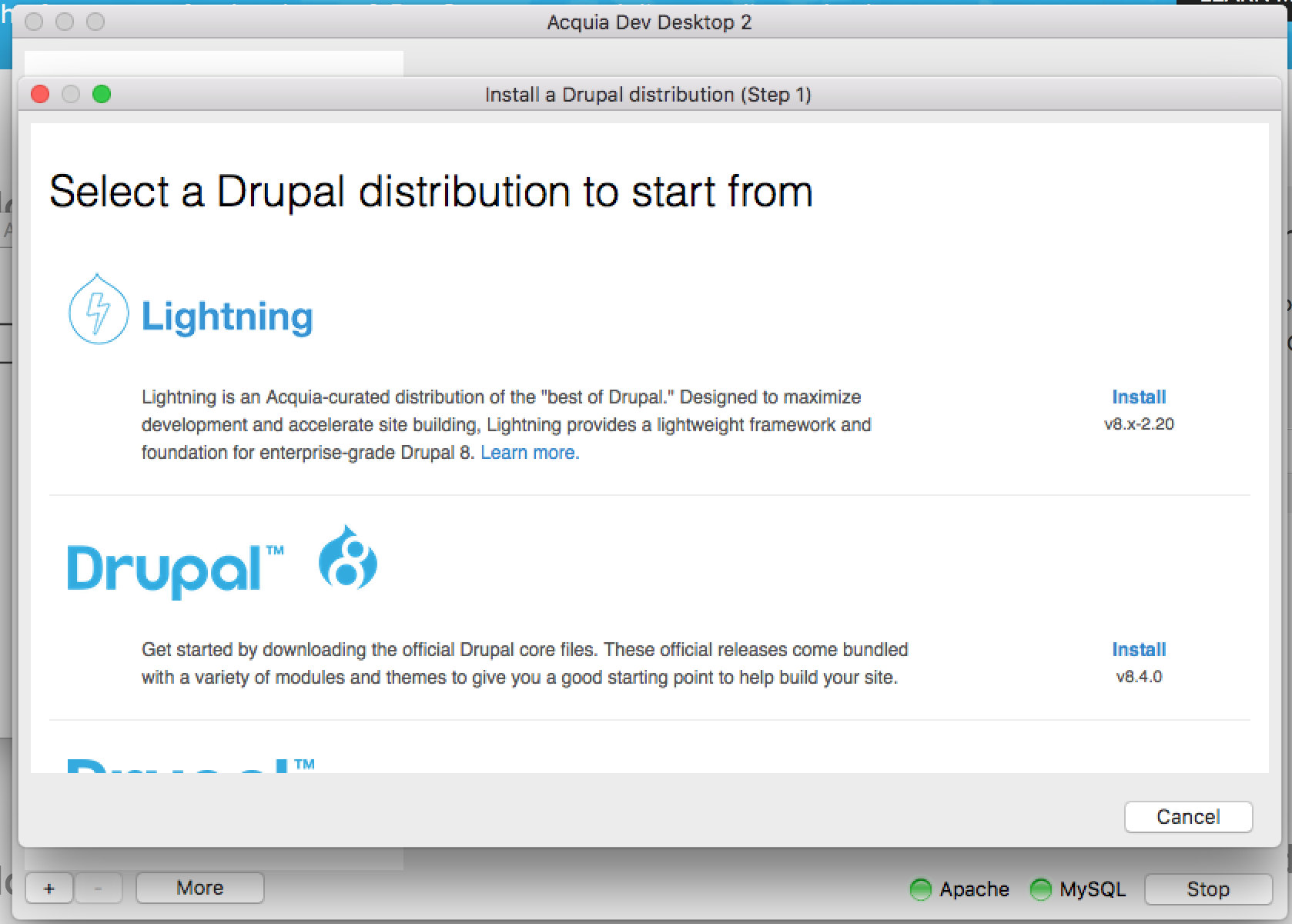Click version text v8.x-2.20
1292x924 pixels.
1139,424
